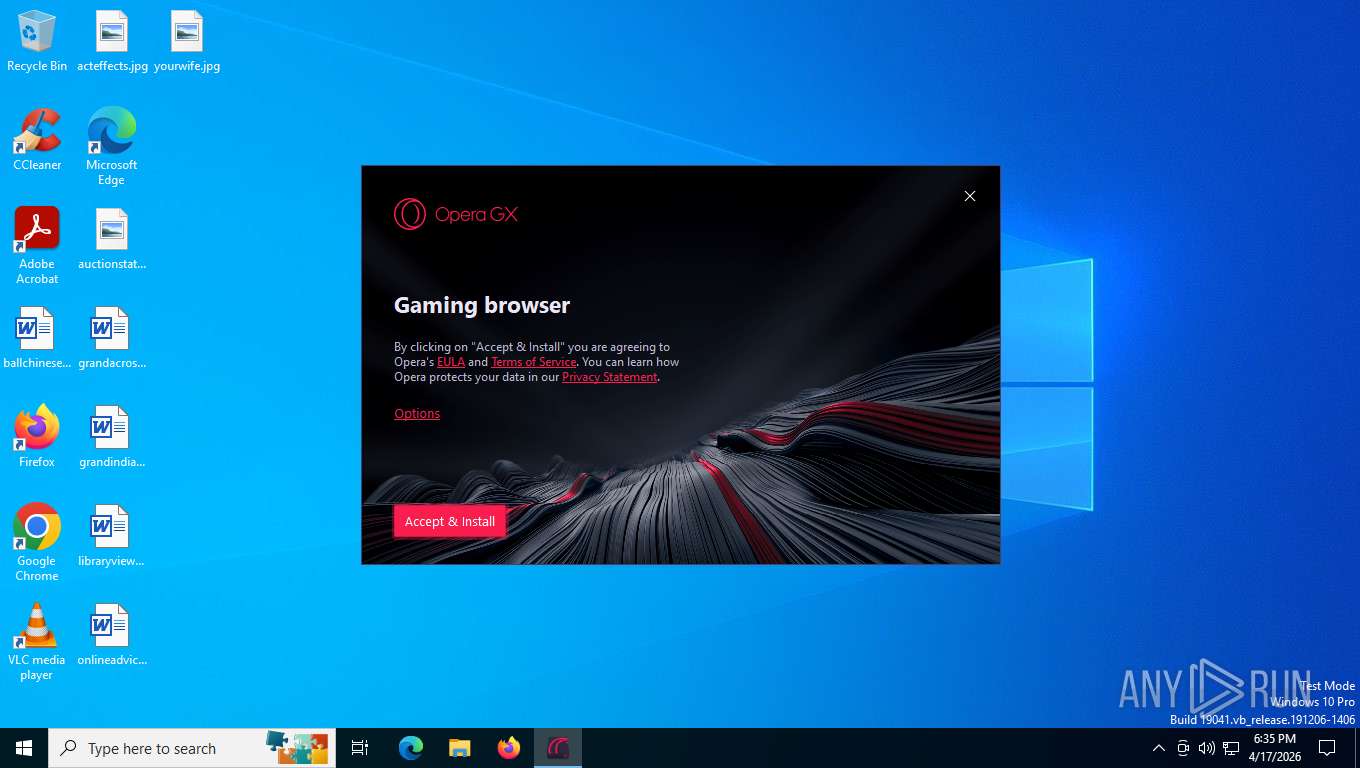
Task: Open the clock showing 6:35 PM
Action: coord(1274,748)
